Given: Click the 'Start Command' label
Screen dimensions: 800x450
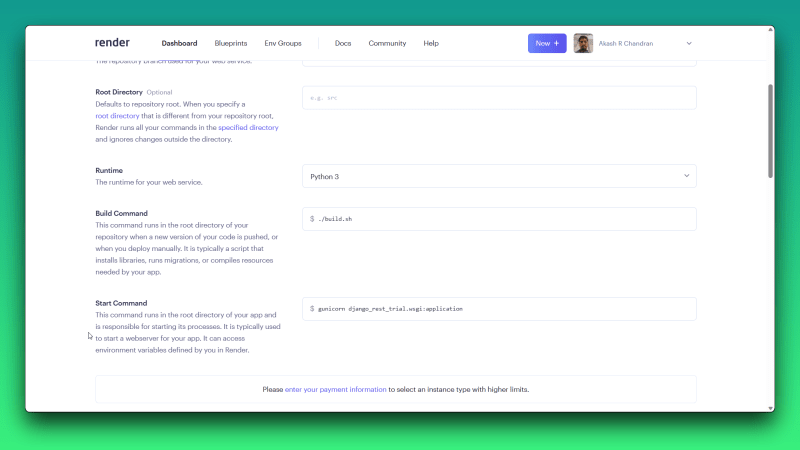Looking at the screenshot, I should [x=121, y=303].
